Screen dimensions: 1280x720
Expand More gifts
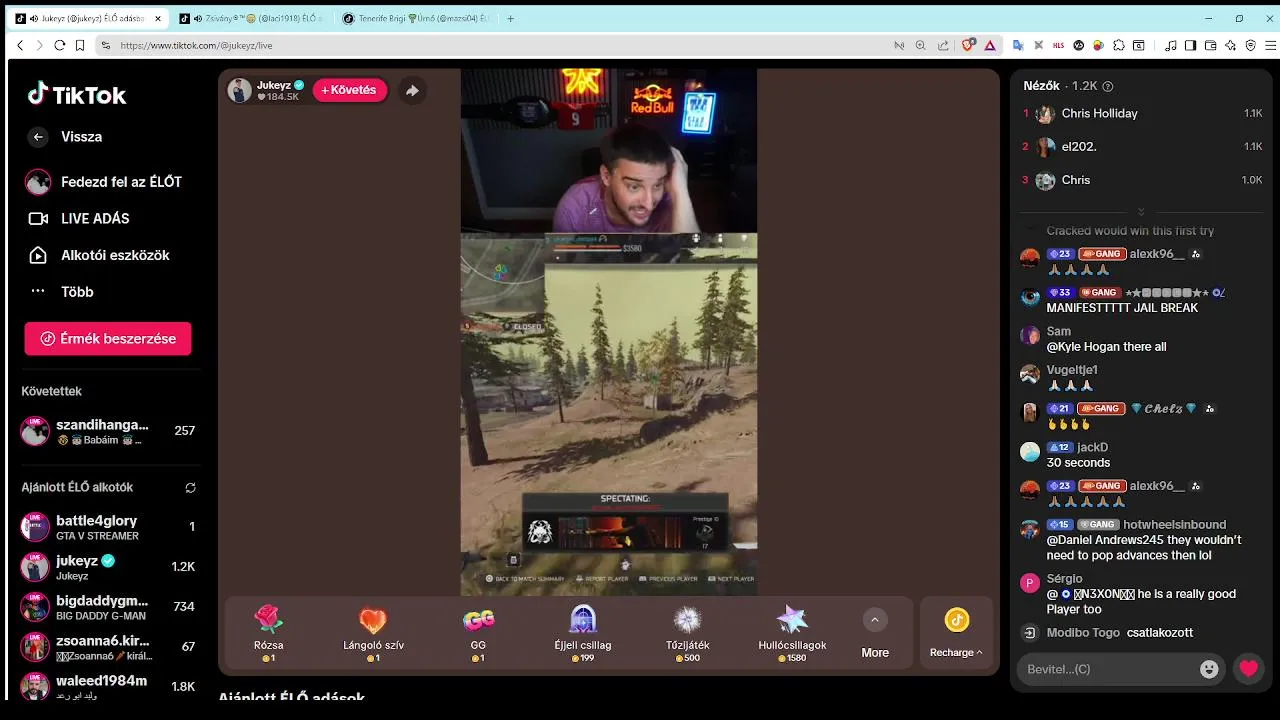[x=875, y=633]
